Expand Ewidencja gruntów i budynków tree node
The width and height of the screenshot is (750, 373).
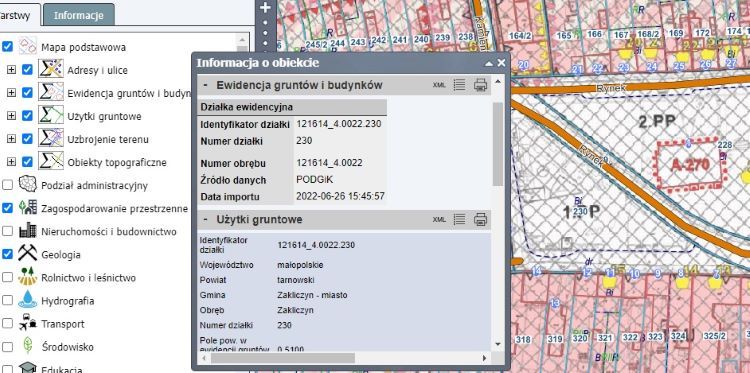tap(11, 93)
